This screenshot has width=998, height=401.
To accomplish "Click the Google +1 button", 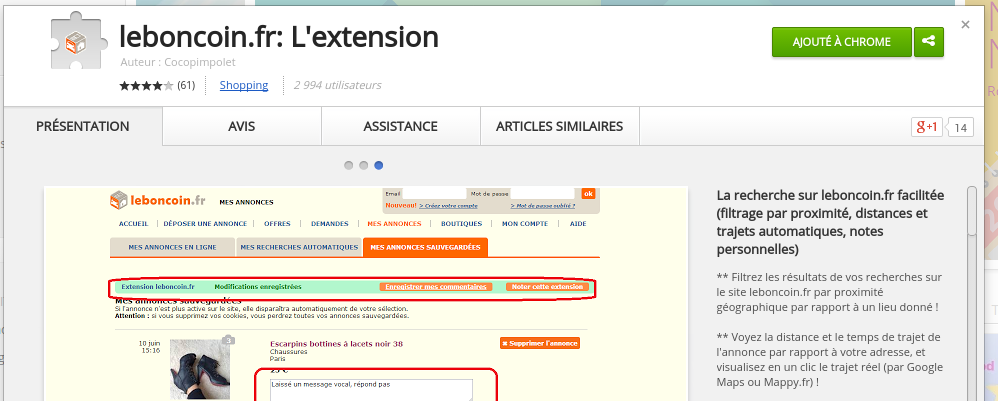I will [x=926, y=127].
